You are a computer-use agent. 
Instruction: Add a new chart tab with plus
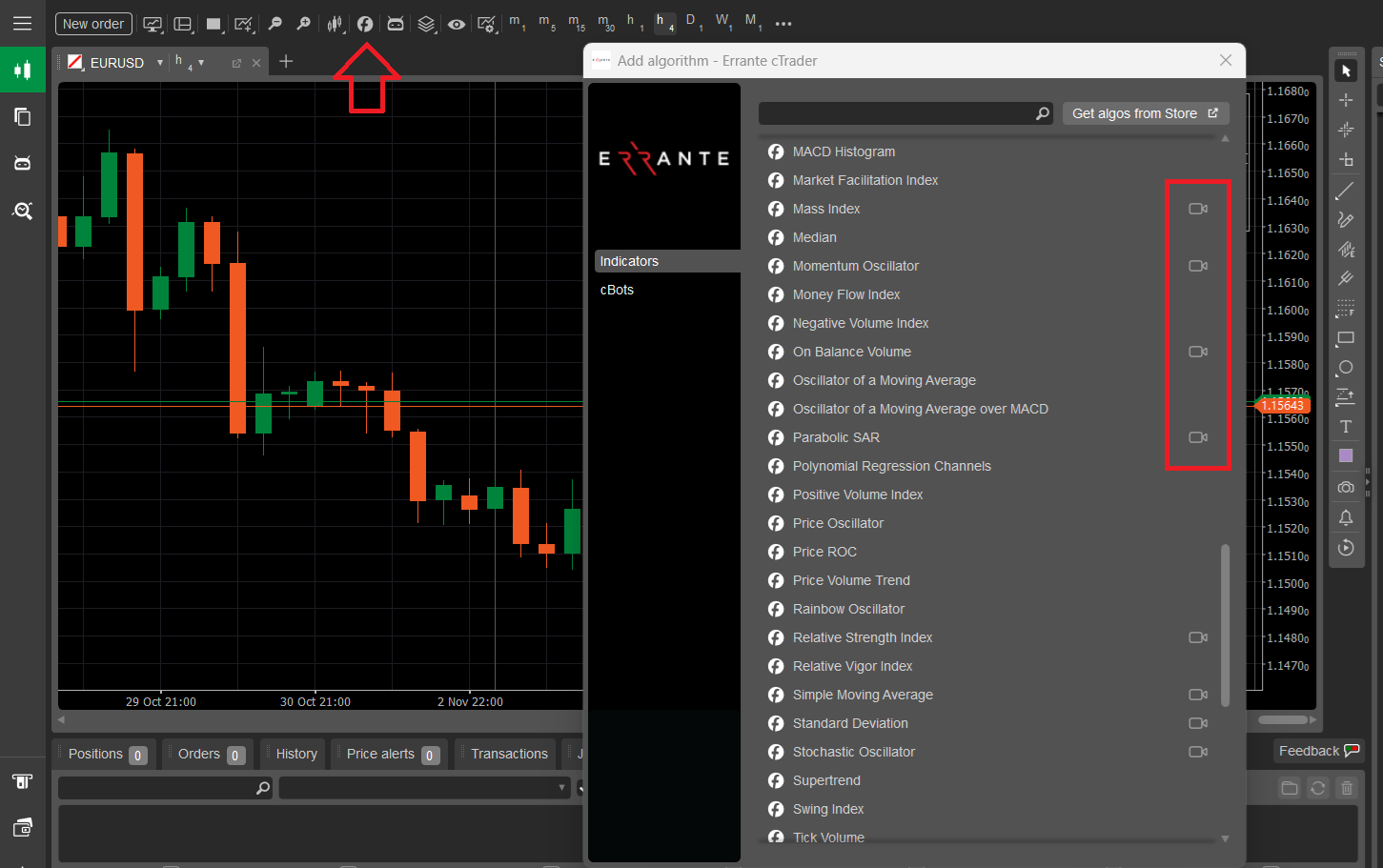286,62
